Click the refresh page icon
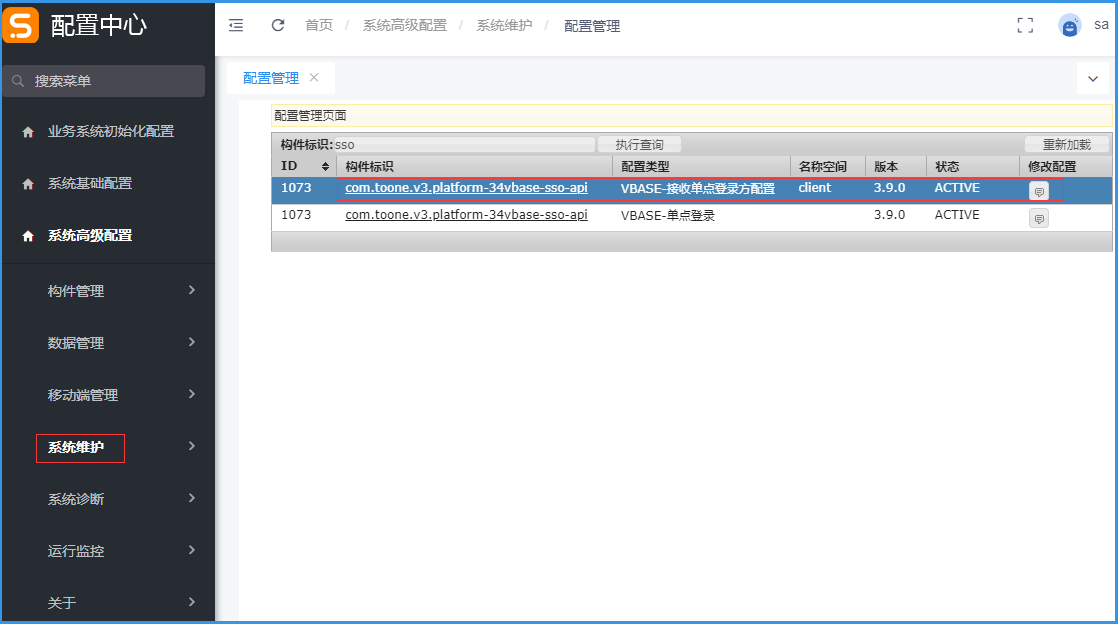 click(278, 25)
